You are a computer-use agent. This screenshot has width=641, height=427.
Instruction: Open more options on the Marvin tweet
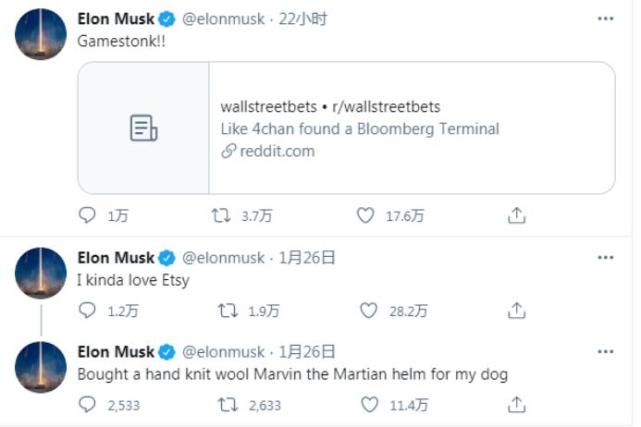[605, 352]
